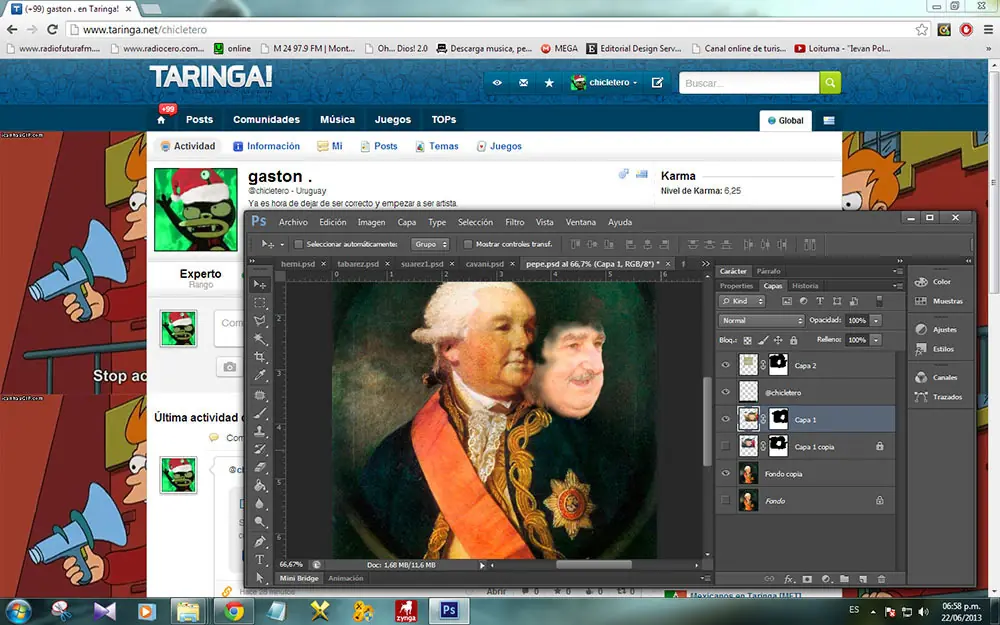Create a new layer from the panel bottom
Screen dimensions: 1000x625
click(x=863, y=579)
